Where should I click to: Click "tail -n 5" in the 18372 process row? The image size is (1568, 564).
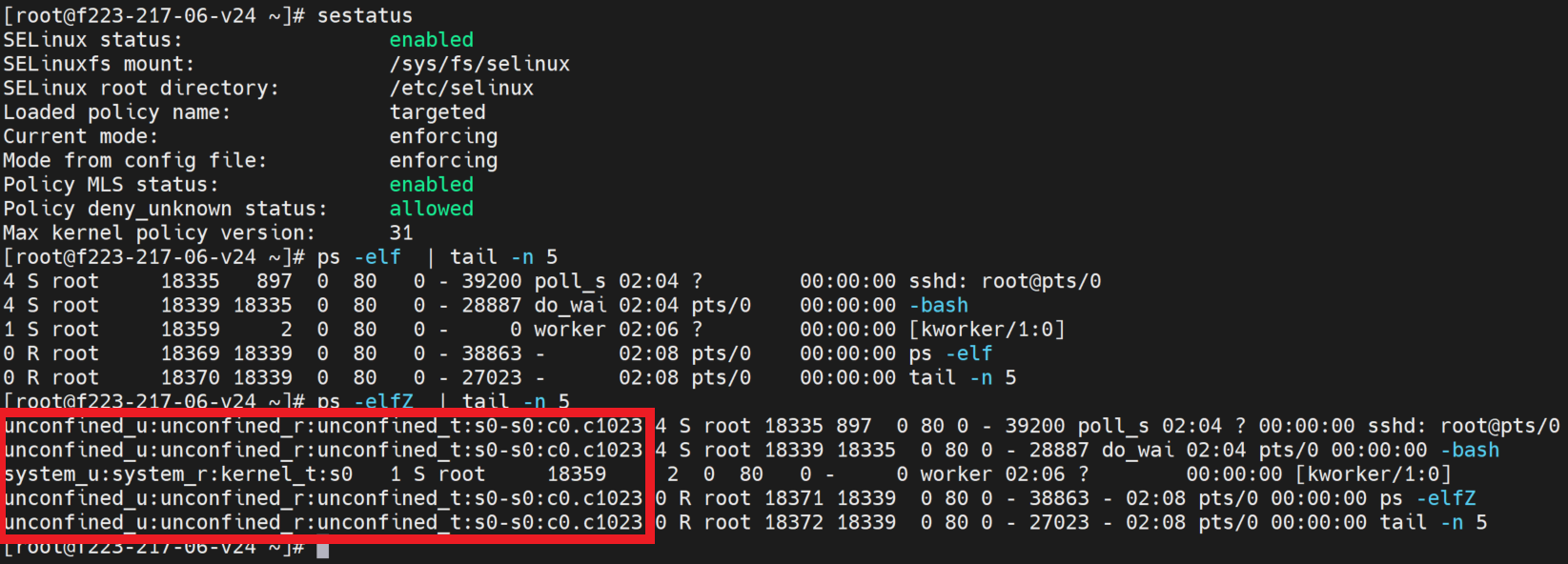pyautogui.click(x=1433, y=522)
